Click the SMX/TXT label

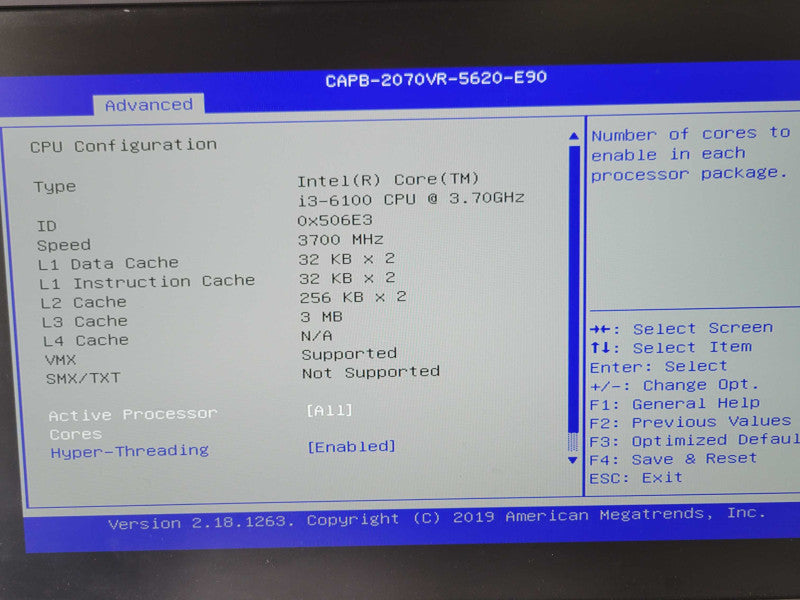83,378
